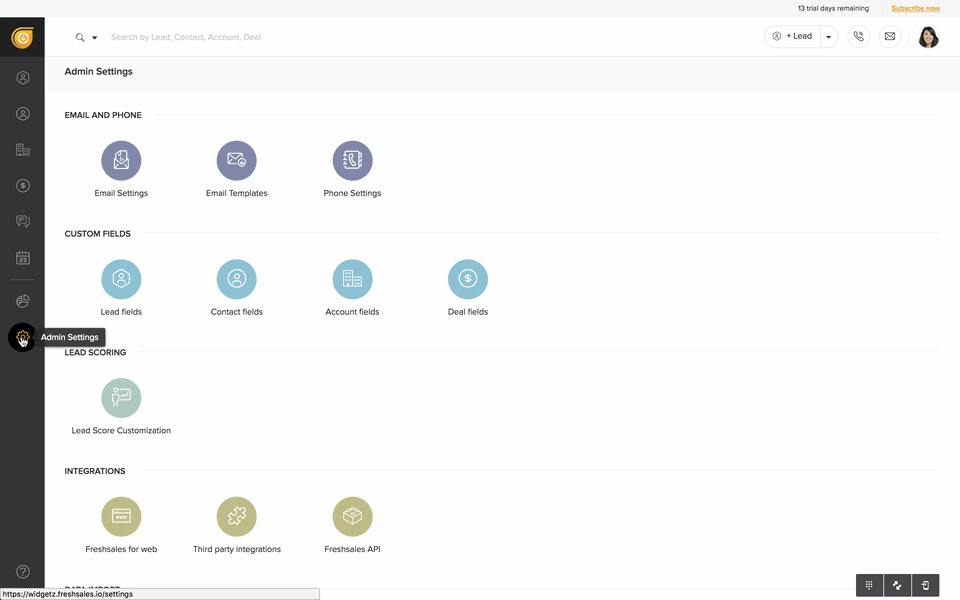Open Leads in the sidebar
This screenshot has width=960, height=600.
pyautogui.click(x=23, y=78)
